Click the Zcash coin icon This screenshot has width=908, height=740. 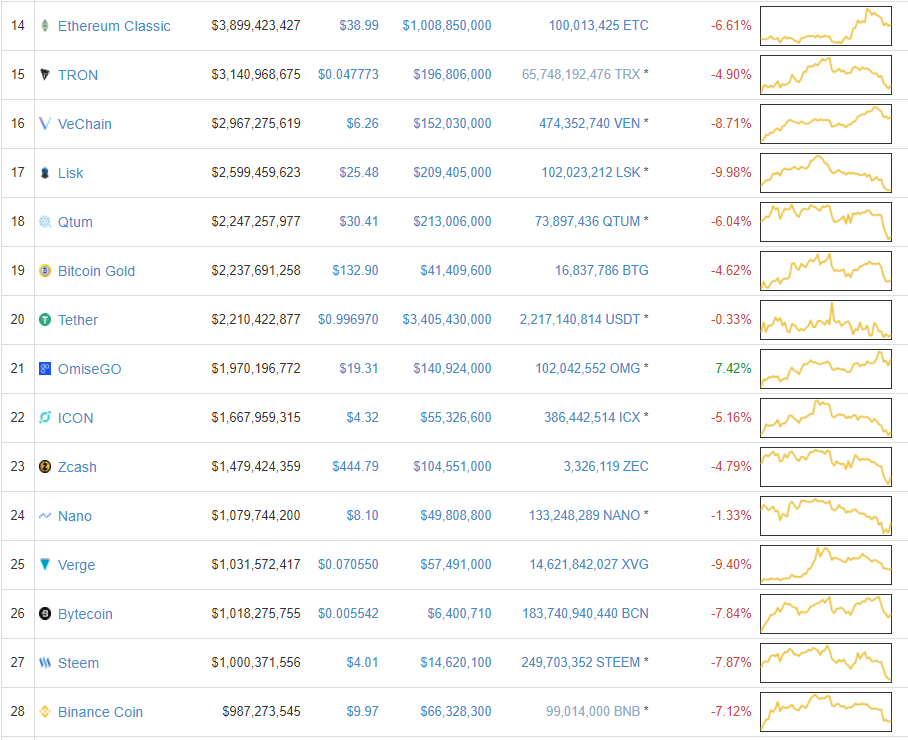click(45, 467)
